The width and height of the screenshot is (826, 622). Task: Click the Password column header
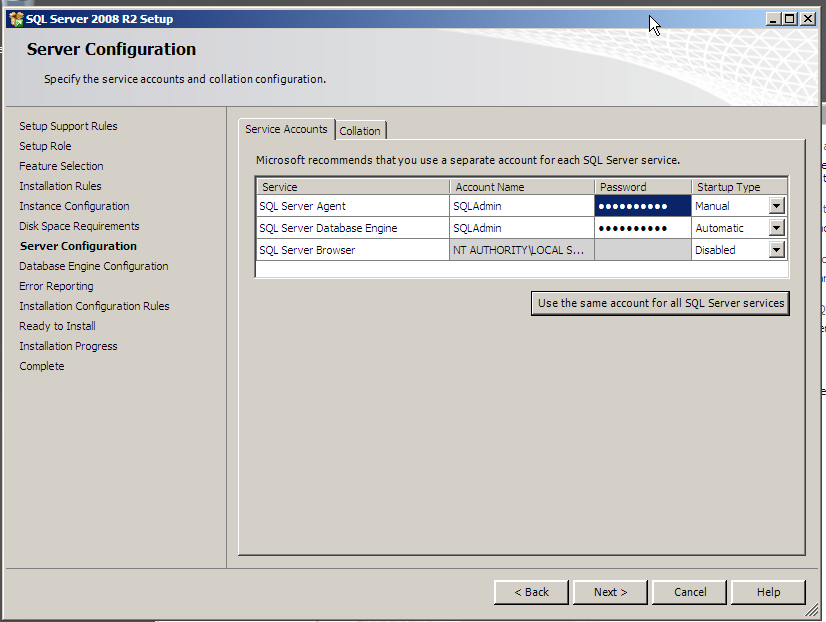[x=643, y=187]
